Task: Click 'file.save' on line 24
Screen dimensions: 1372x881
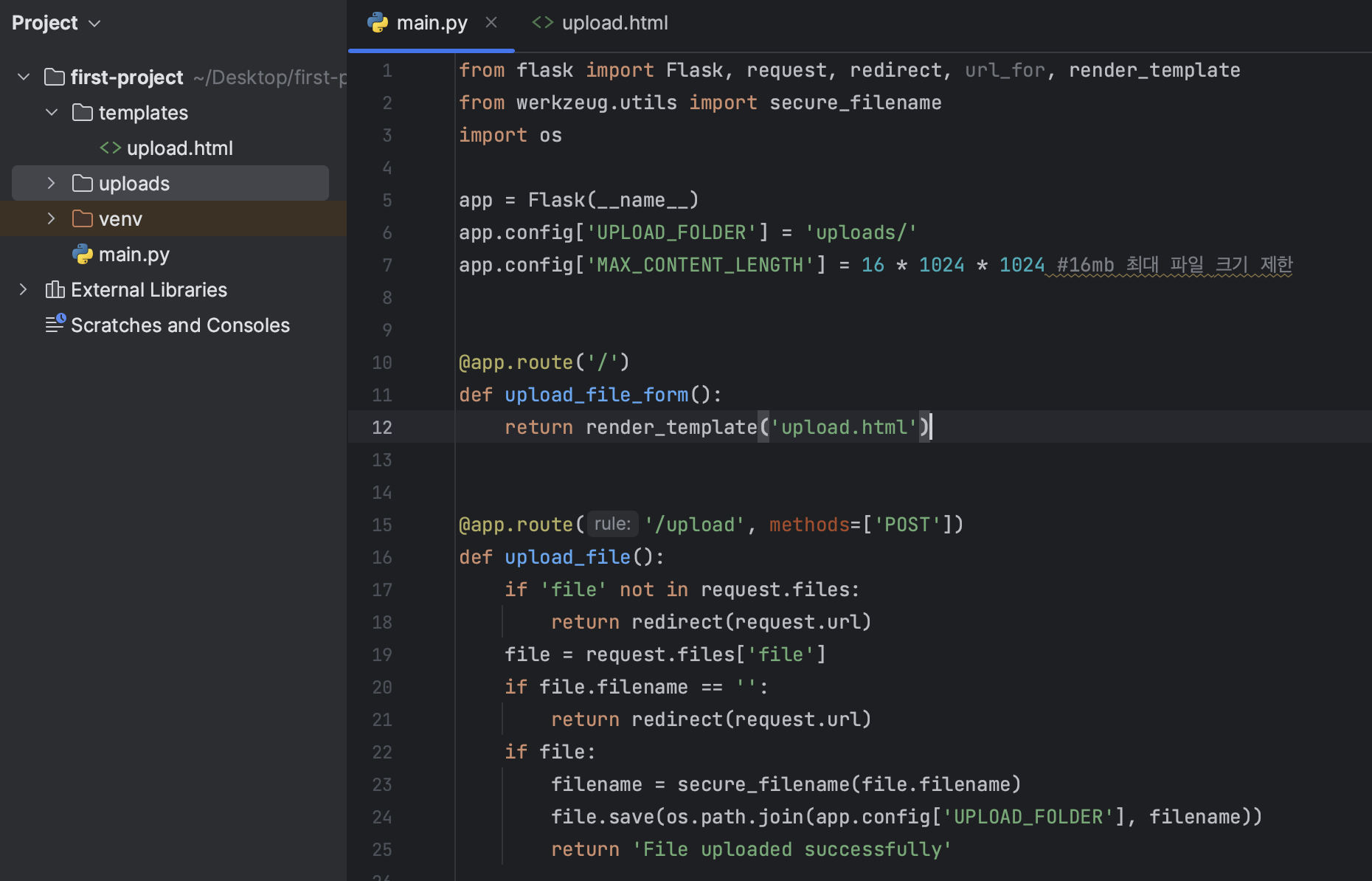Action: pyautogui.click(x=603, y=817)
